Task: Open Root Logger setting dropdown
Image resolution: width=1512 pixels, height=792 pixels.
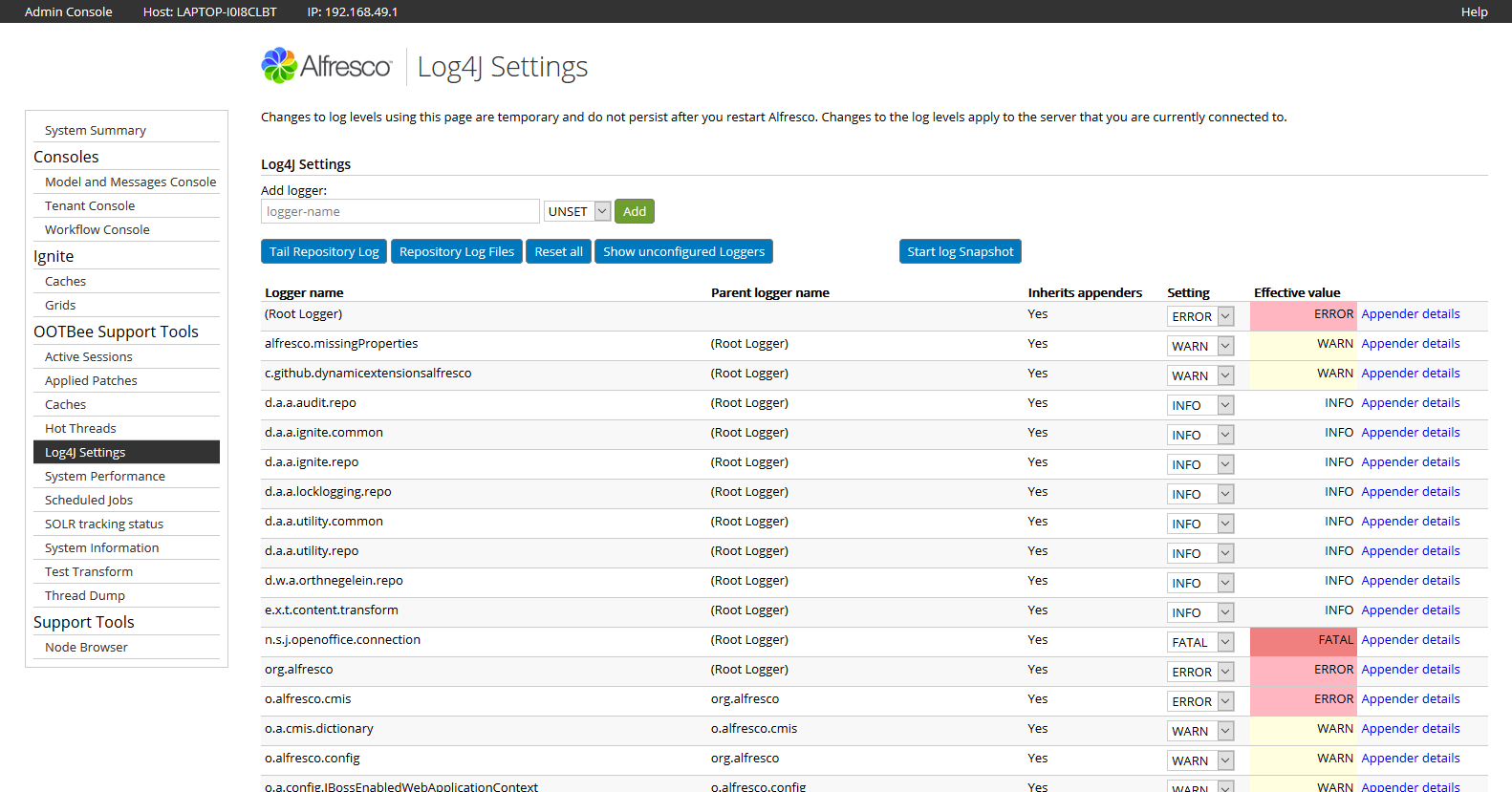Action: point(1200,316)
